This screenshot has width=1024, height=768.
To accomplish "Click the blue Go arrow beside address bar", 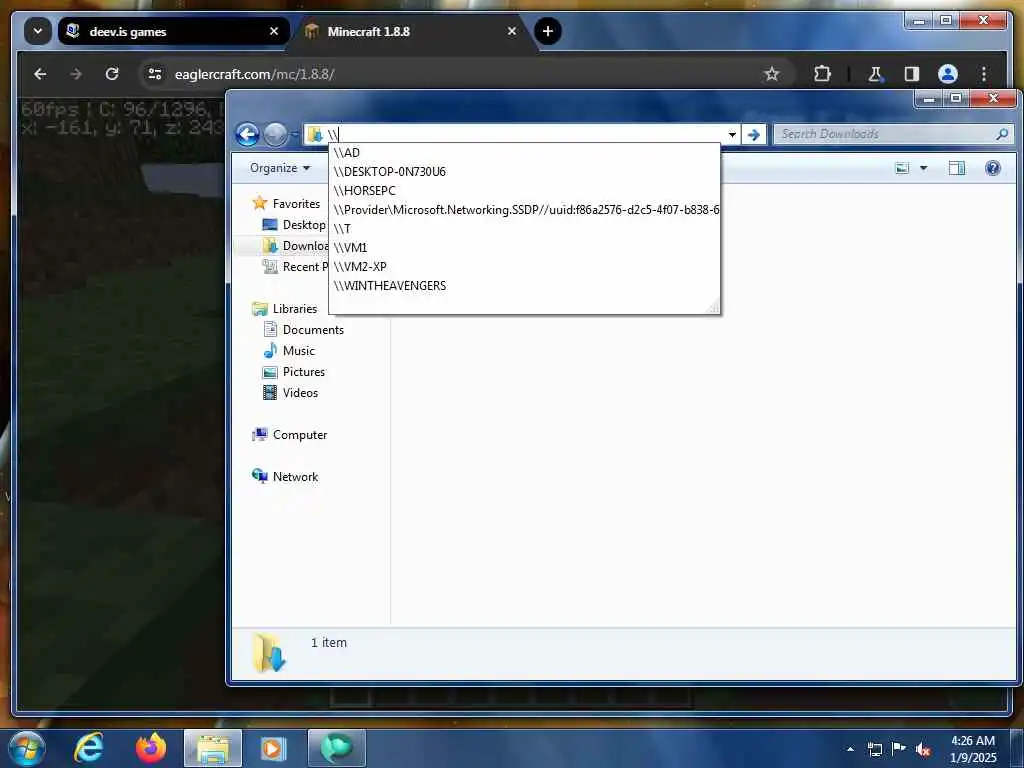I will pyautogui.click(x=754, y=135).
